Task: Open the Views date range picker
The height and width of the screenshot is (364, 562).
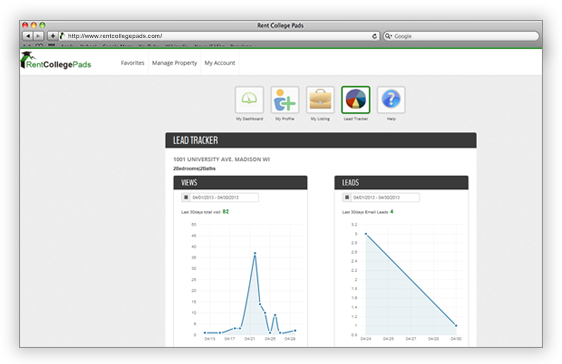Action: (220, 197)
